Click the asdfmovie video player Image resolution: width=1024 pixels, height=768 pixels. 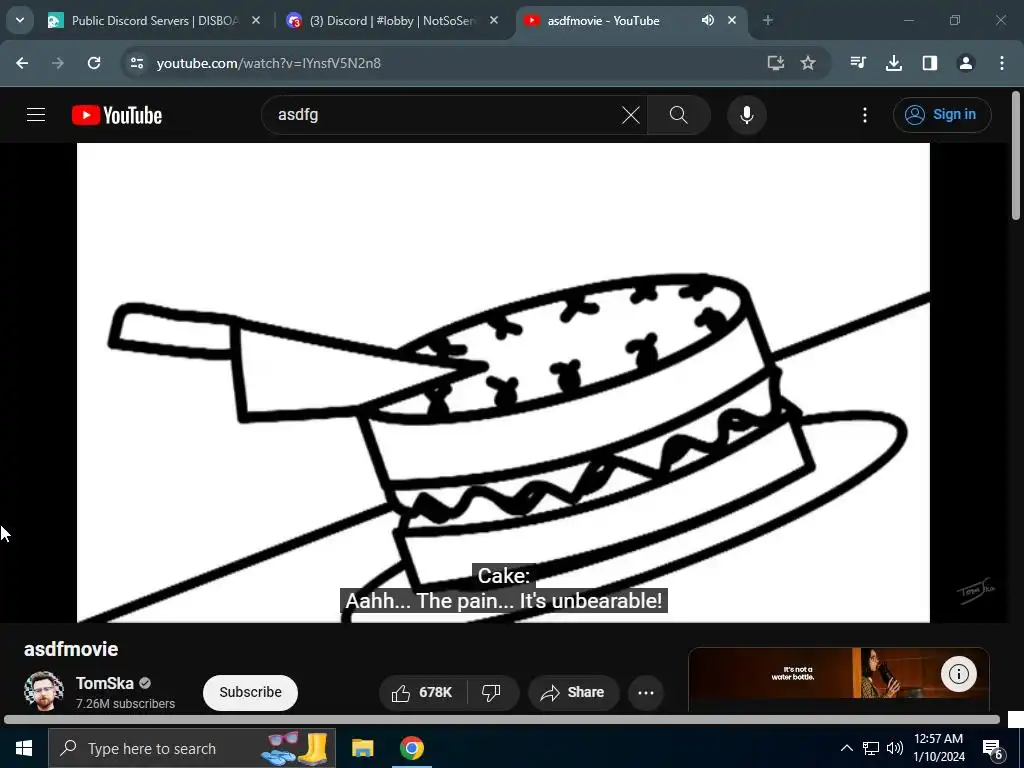click(503, 382)
